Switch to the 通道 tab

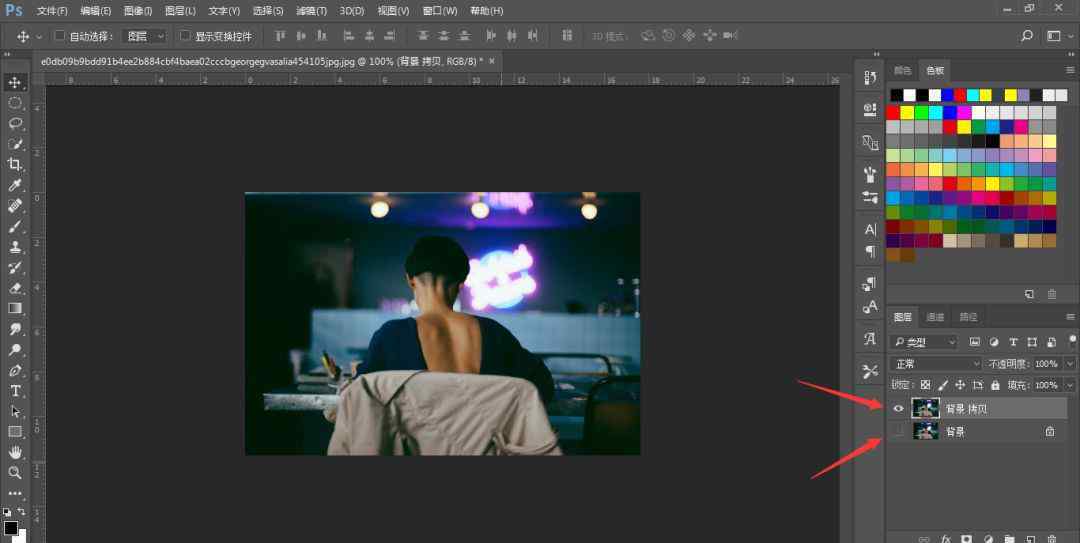click(x=935, y=317)
